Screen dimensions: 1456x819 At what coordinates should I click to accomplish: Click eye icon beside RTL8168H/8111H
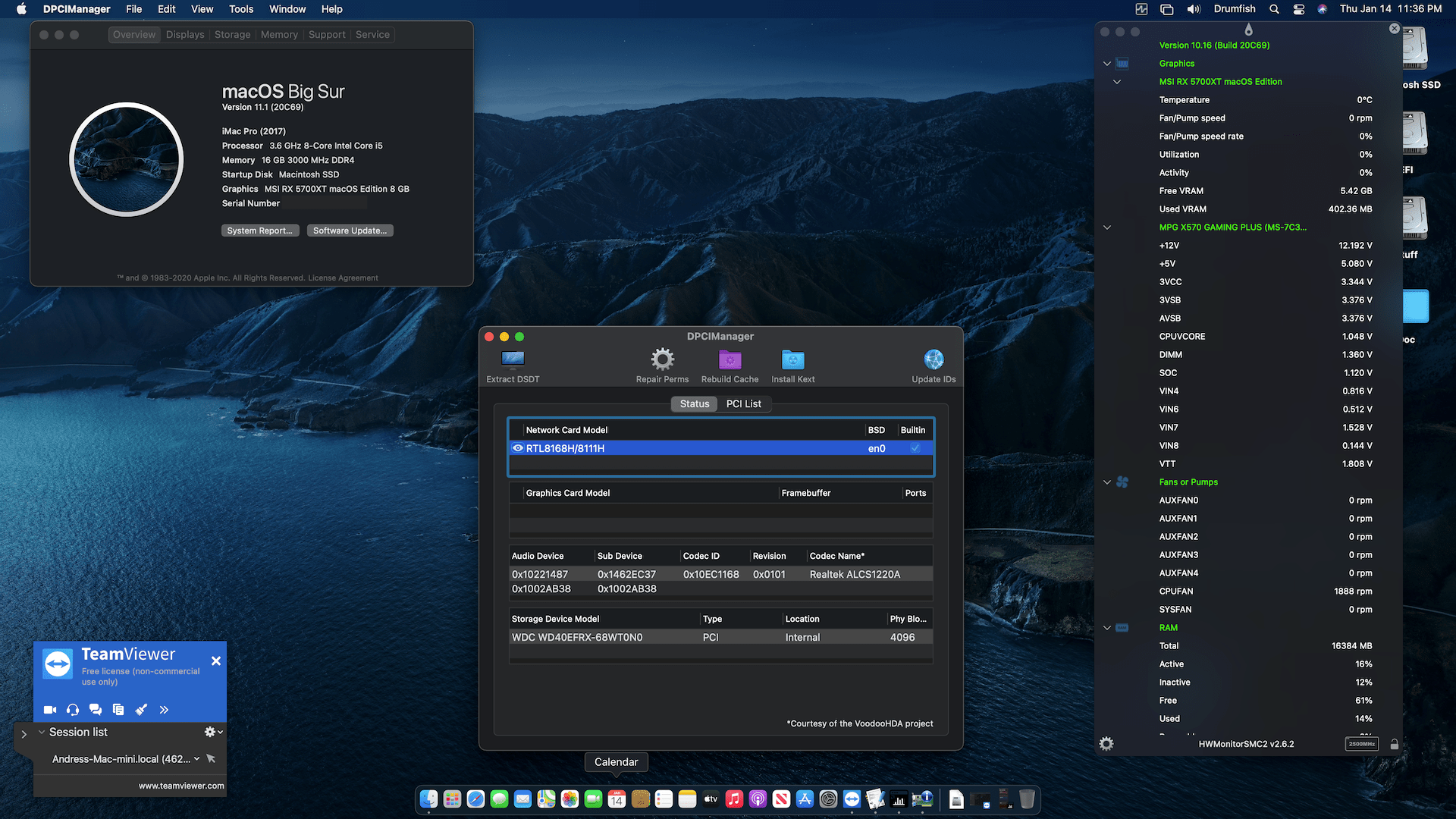click(518, 448)
